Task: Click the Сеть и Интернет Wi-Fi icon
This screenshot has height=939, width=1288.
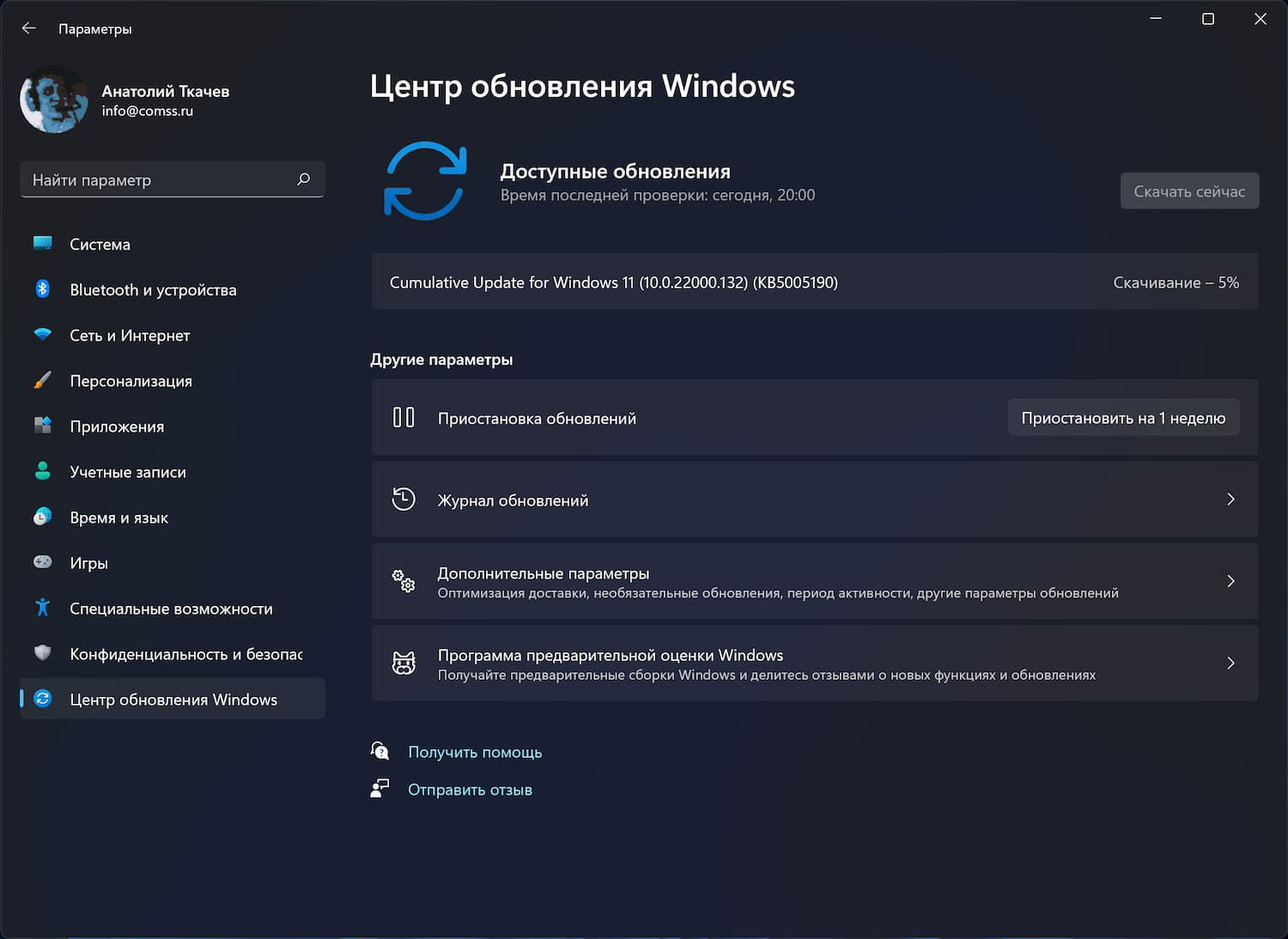Action: 42,335
